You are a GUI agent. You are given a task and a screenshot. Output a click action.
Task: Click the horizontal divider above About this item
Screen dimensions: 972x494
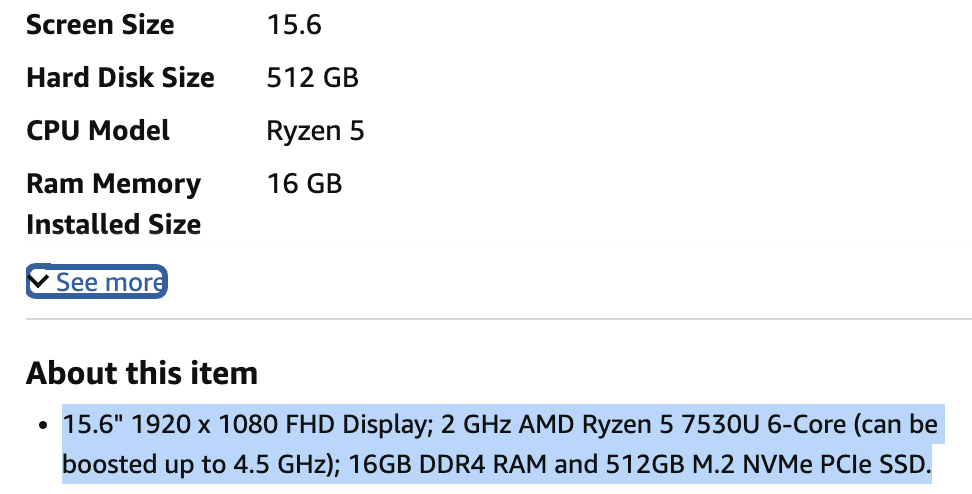pyautogui.click(x=498, y=320)
